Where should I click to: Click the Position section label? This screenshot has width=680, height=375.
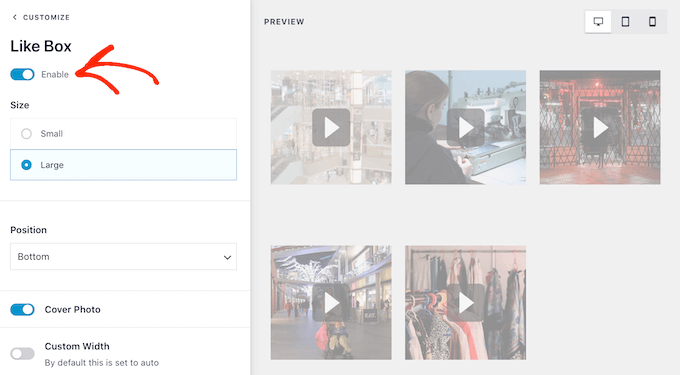pyautogui.click(x=29, y=230)
